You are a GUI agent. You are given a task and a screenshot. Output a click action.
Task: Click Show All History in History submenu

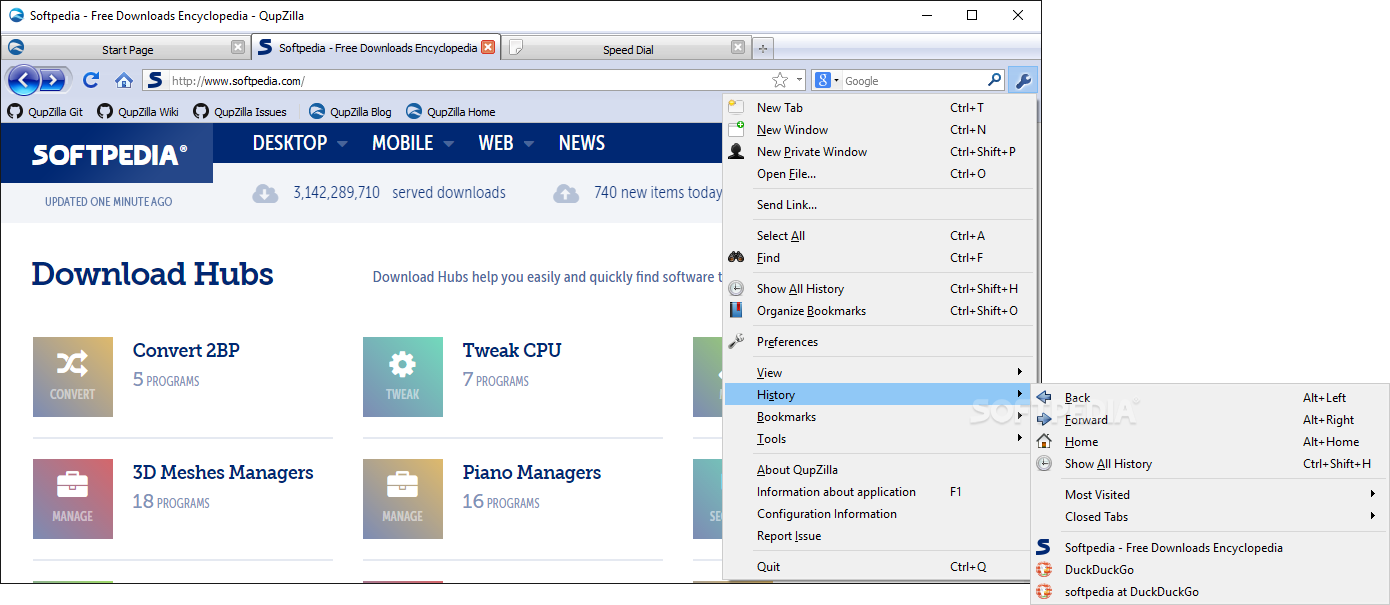pos(1209,464)
